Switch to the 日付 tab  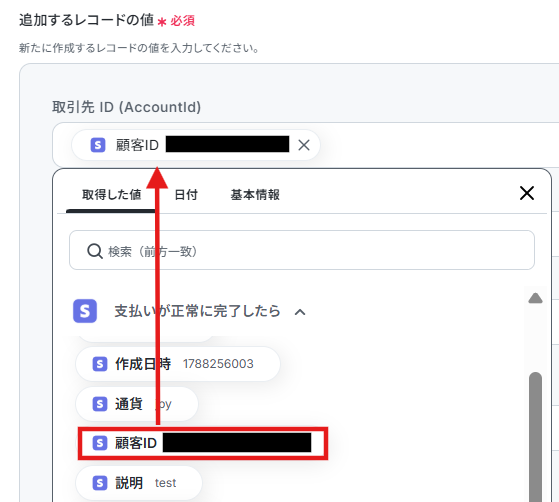[186, 195]
